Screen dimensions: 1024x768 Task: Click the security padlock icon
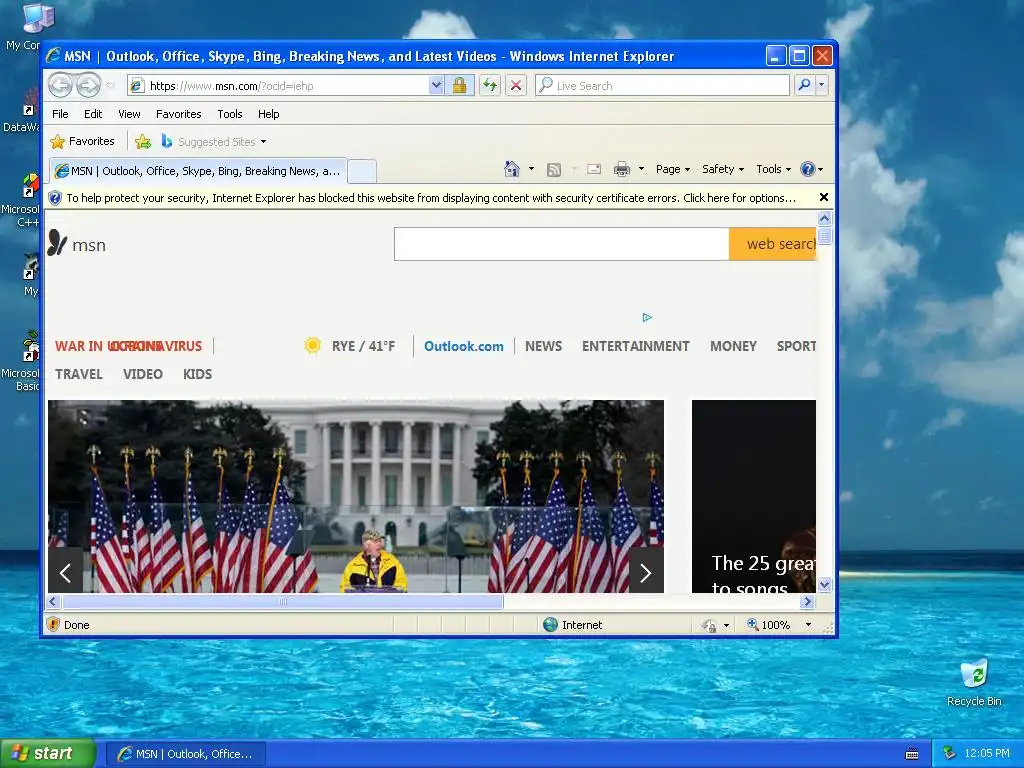(460, 86)
